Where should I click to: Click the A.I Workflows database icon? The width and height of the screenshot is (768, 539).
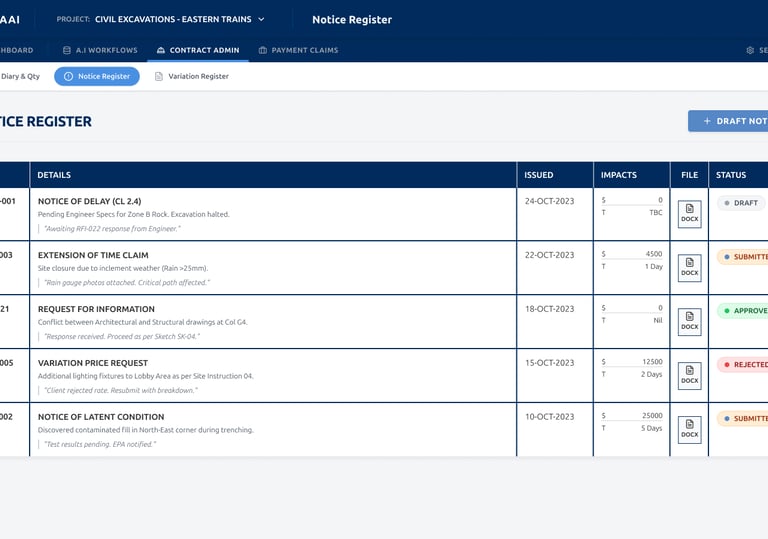click(67, 50)
